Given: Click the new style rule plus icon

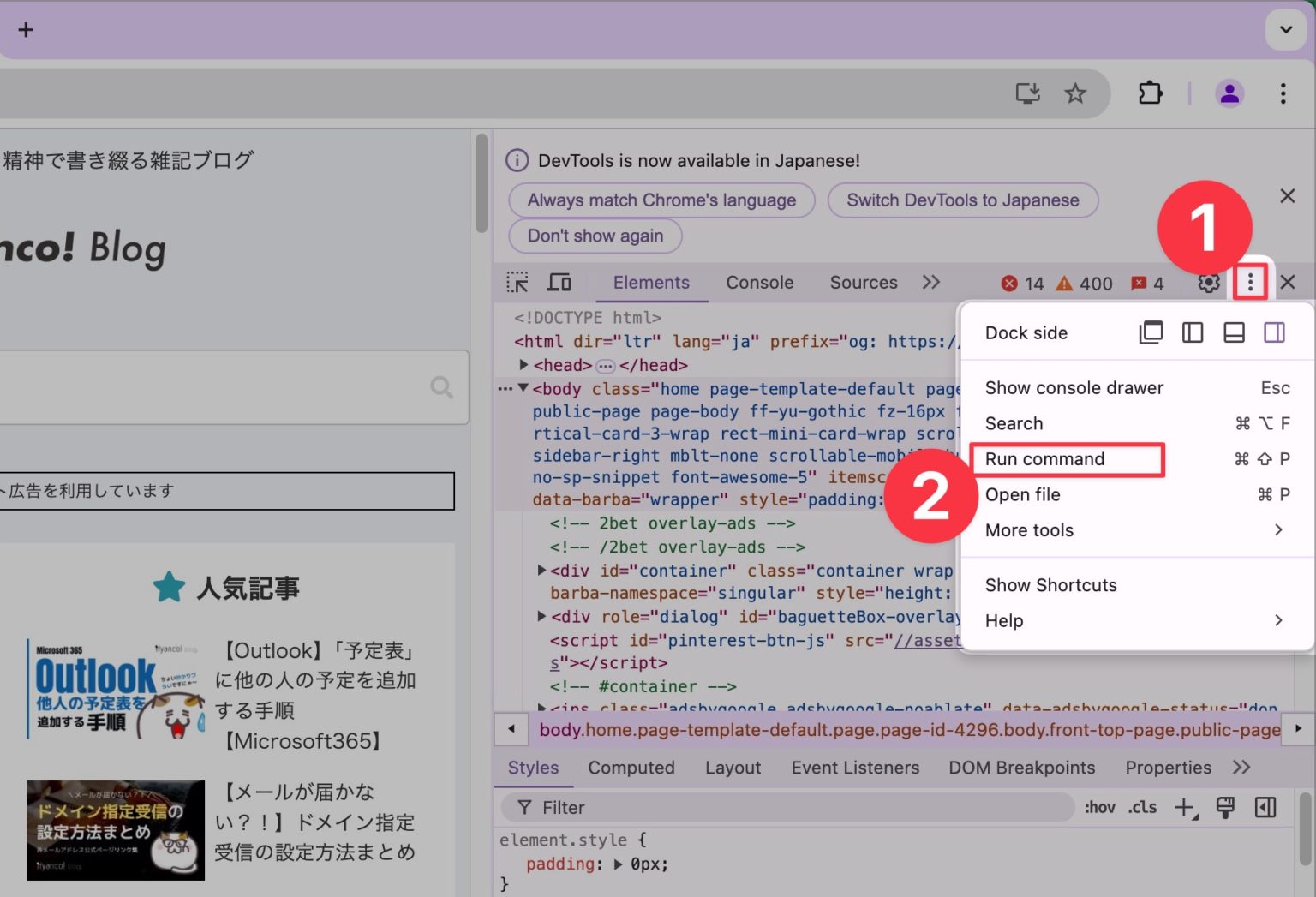Looking at the screenshot, I should tap(1184, 806).
